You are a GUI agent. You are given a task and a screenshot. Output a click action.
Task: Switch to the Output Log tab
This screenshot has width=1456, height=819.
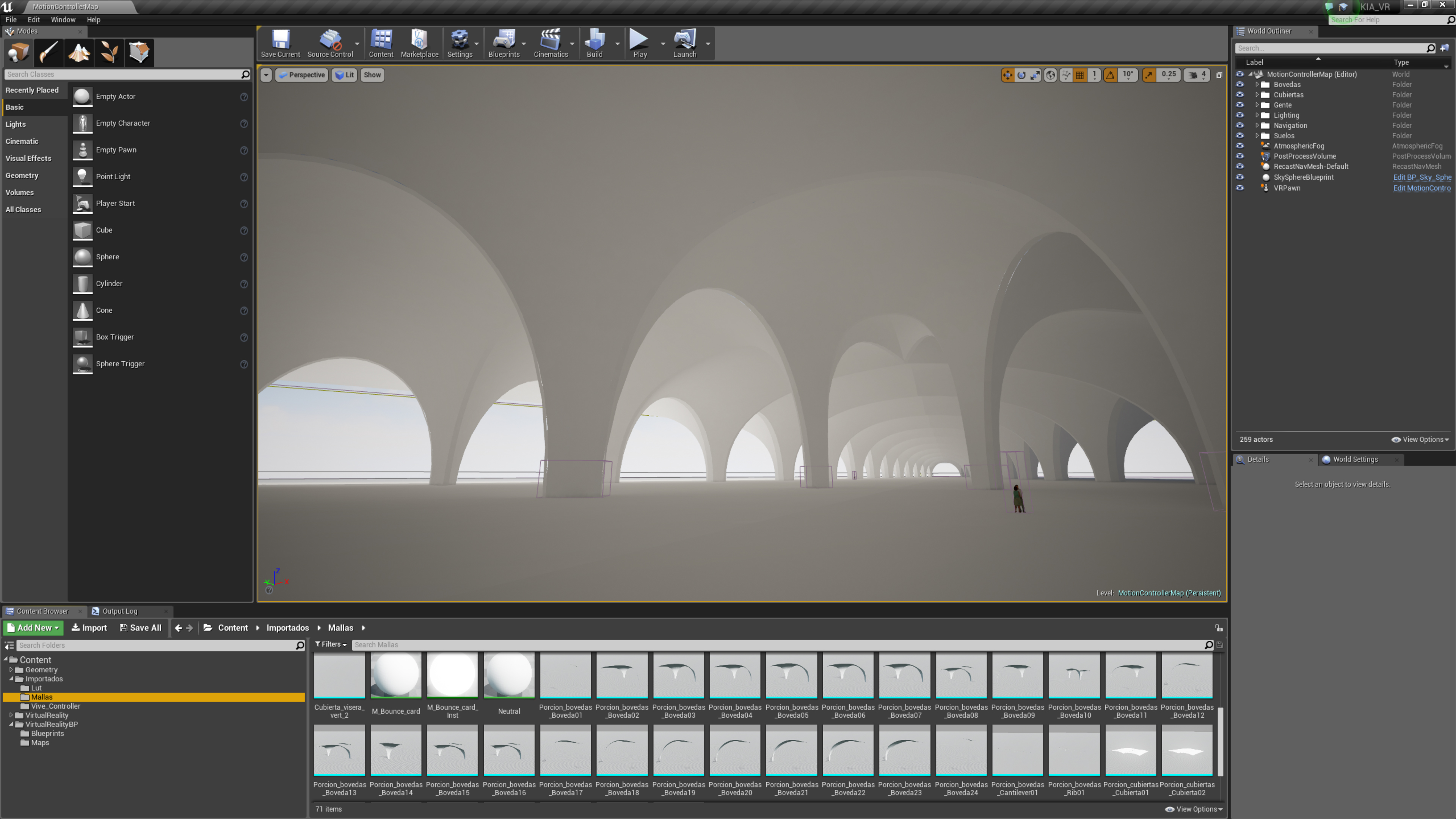point(119,611)
